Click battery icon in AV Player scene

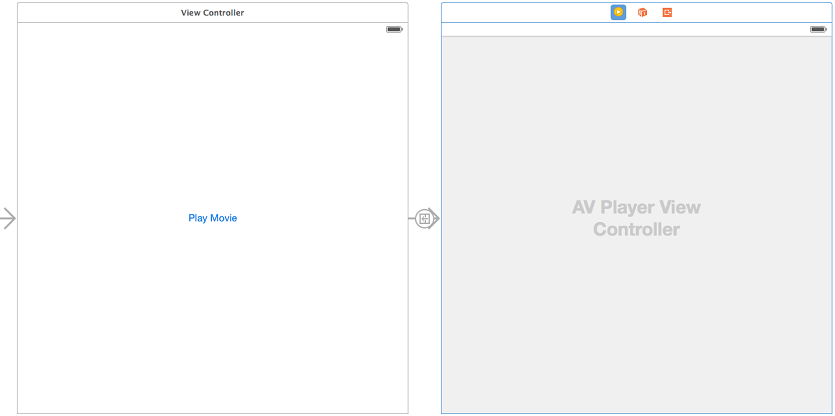(x=818, y=29)
